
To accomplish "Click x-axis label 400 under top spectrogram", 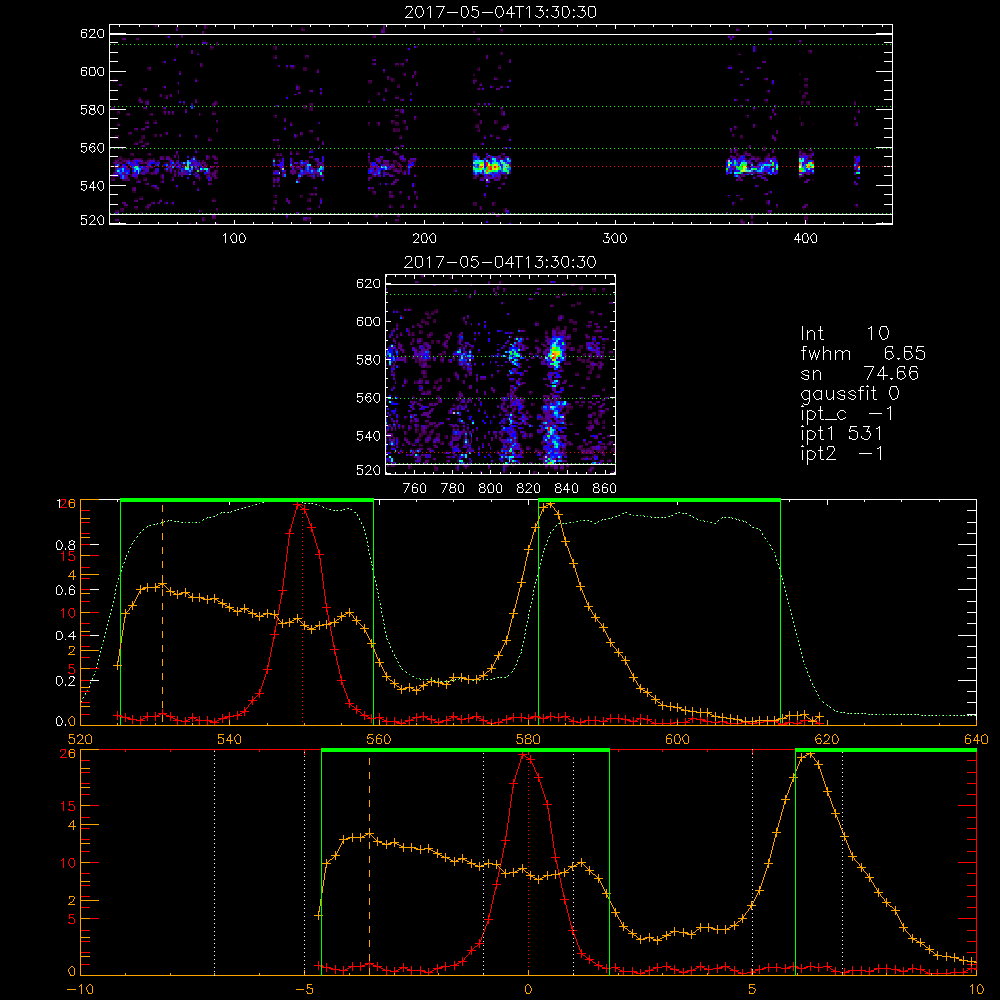I will click(x=805, y=239).
